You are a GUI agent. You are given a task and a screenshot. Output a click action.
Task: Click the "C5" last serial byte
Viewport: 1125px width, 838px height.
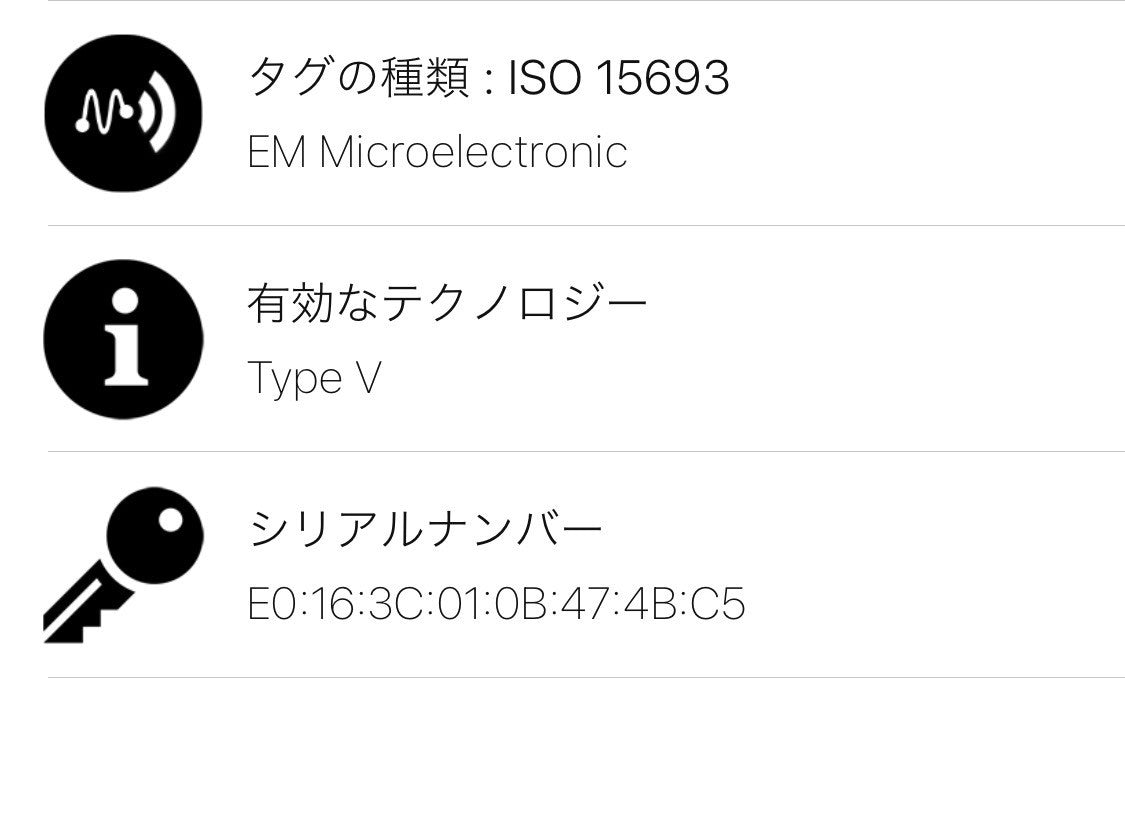[x=718, y=605]
